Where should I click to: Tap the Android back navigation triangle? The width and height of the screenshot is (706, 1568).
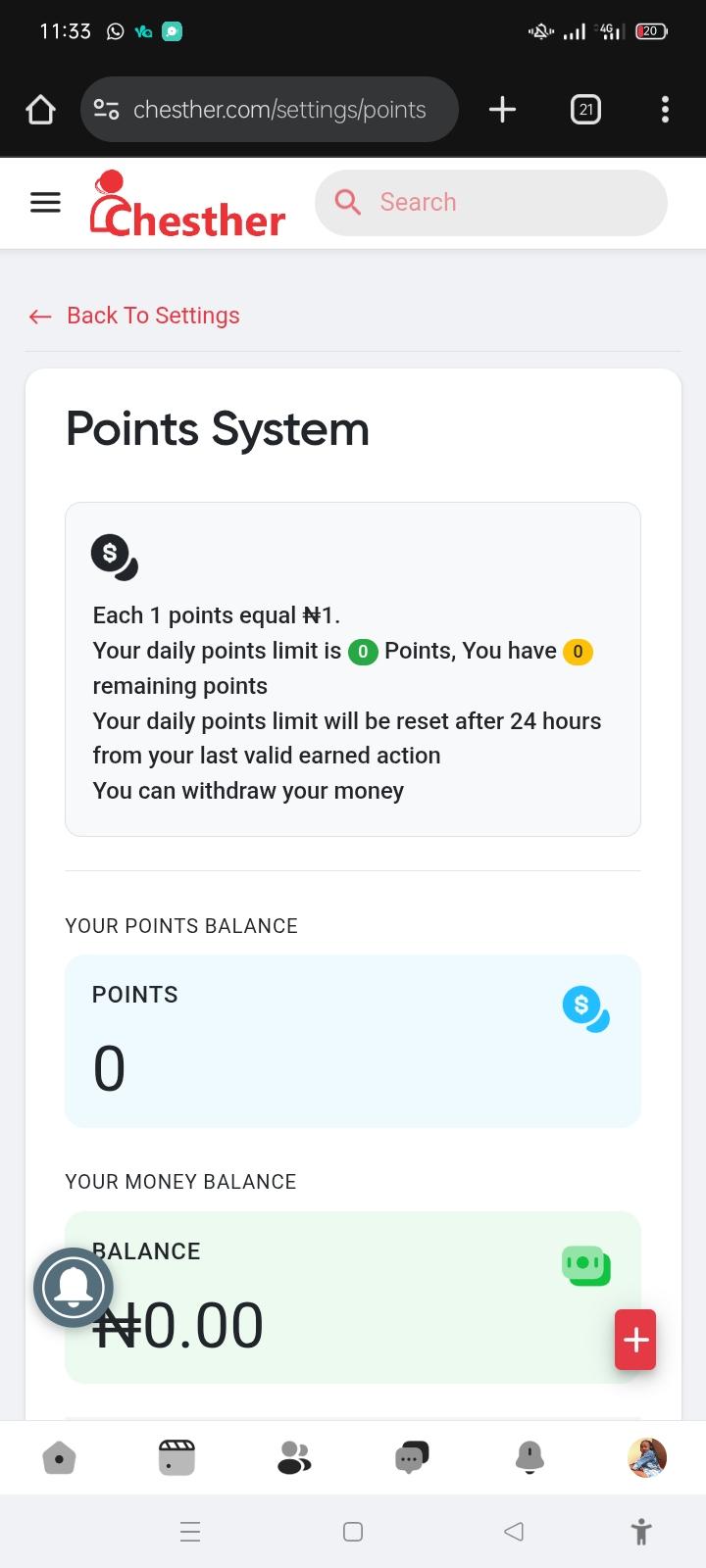513,1532
